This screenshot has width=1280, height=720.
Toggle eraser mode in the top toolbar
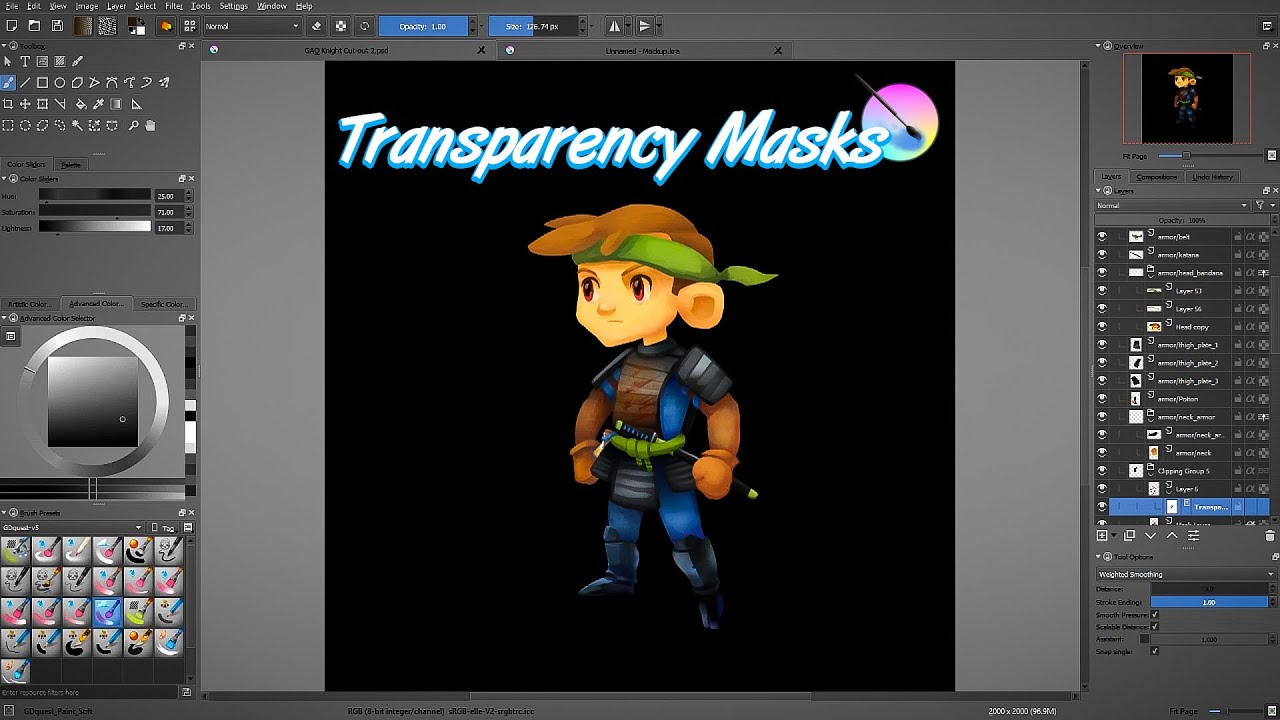317,26
